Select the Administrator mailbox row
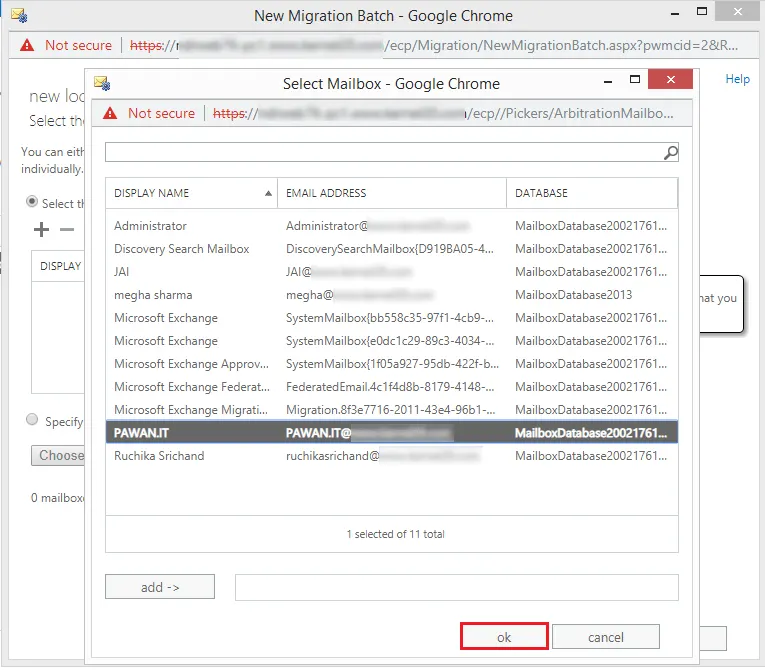The width and height of the screenshot is (765, 670). [150, 226]
